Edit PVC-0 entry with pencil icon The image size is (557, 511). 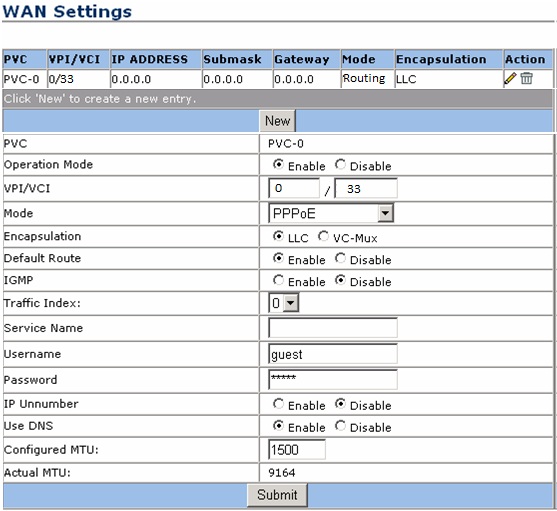coord(510,78)
